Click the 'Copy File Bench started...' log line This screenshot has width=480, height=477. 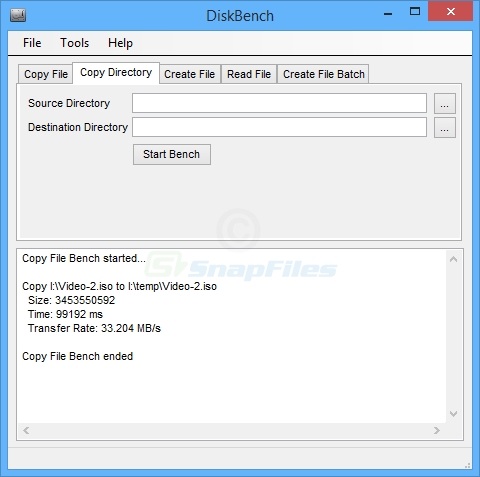[x=84, y=258]
